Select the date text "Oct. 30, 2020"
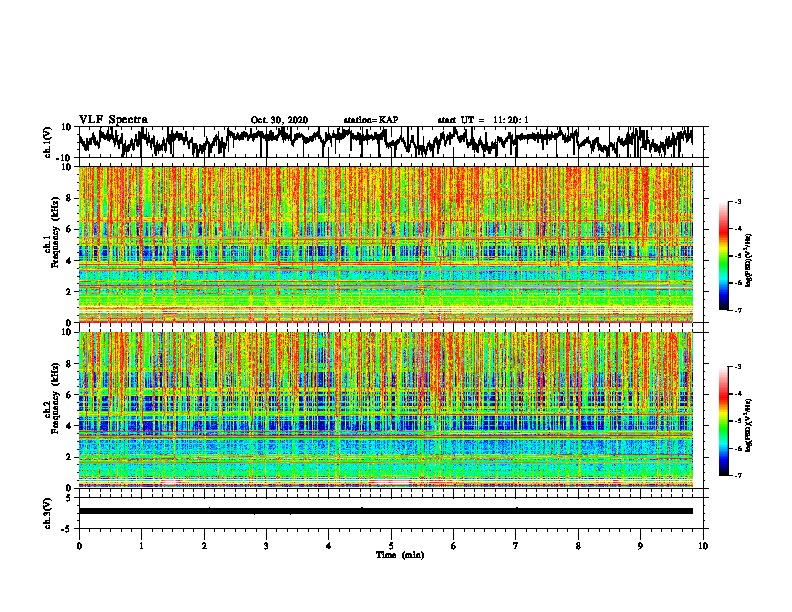 279,120
